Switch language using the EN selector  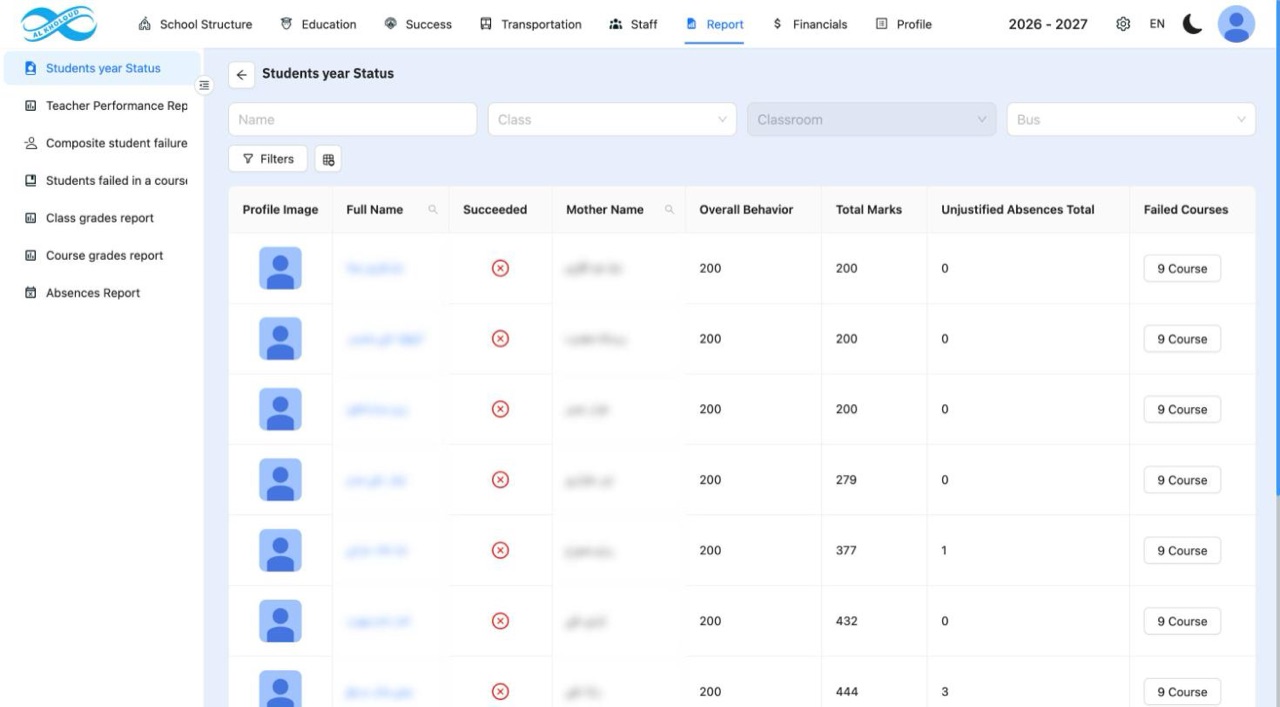(1157, 25)
